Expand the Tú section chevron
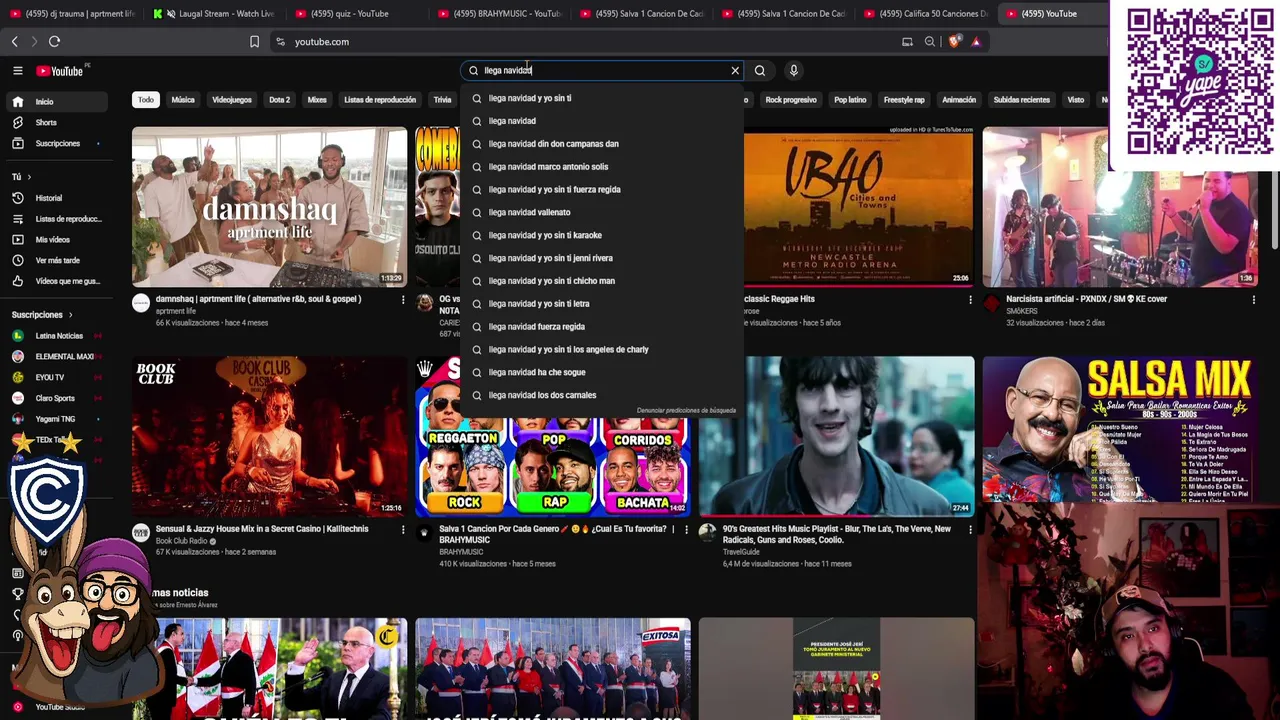Image resolution: width=1280 pixels, height=720 pixels. click(x=29, y=177)
